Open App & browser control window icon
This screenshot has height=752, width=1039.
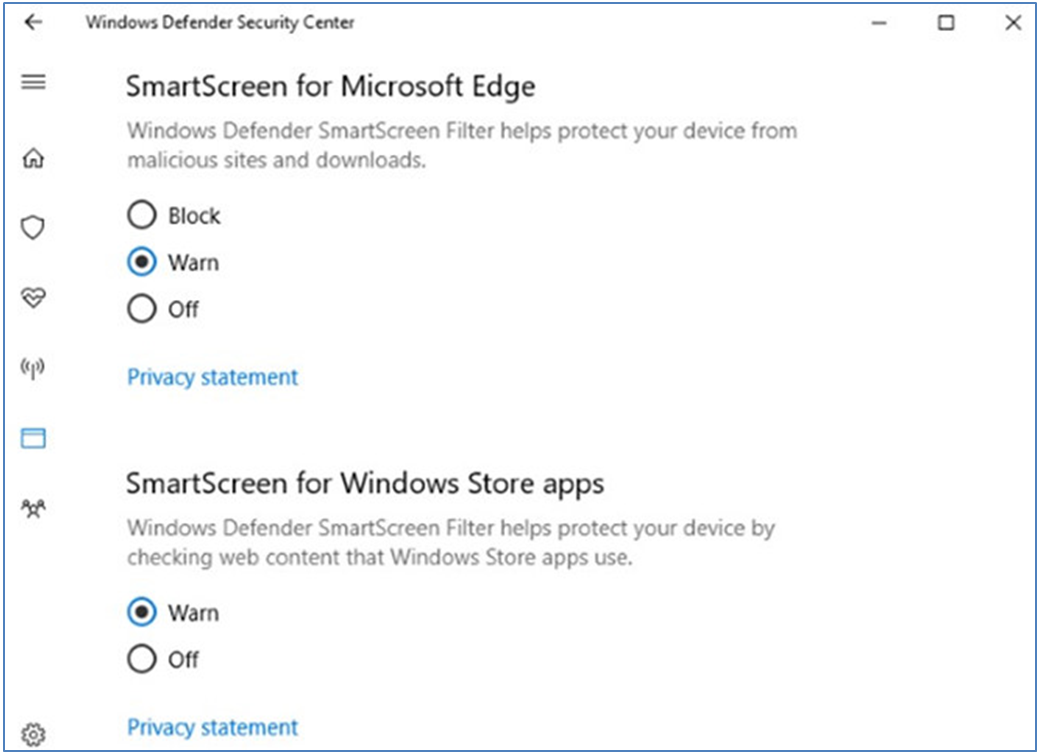point(33,438)
